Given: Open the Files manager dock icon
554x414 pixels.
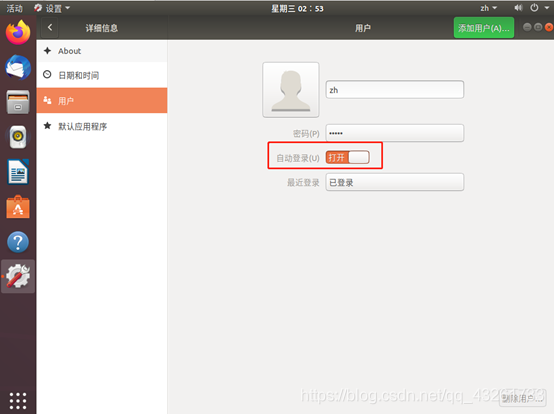Looking at the screenshot, I should 18,102.
